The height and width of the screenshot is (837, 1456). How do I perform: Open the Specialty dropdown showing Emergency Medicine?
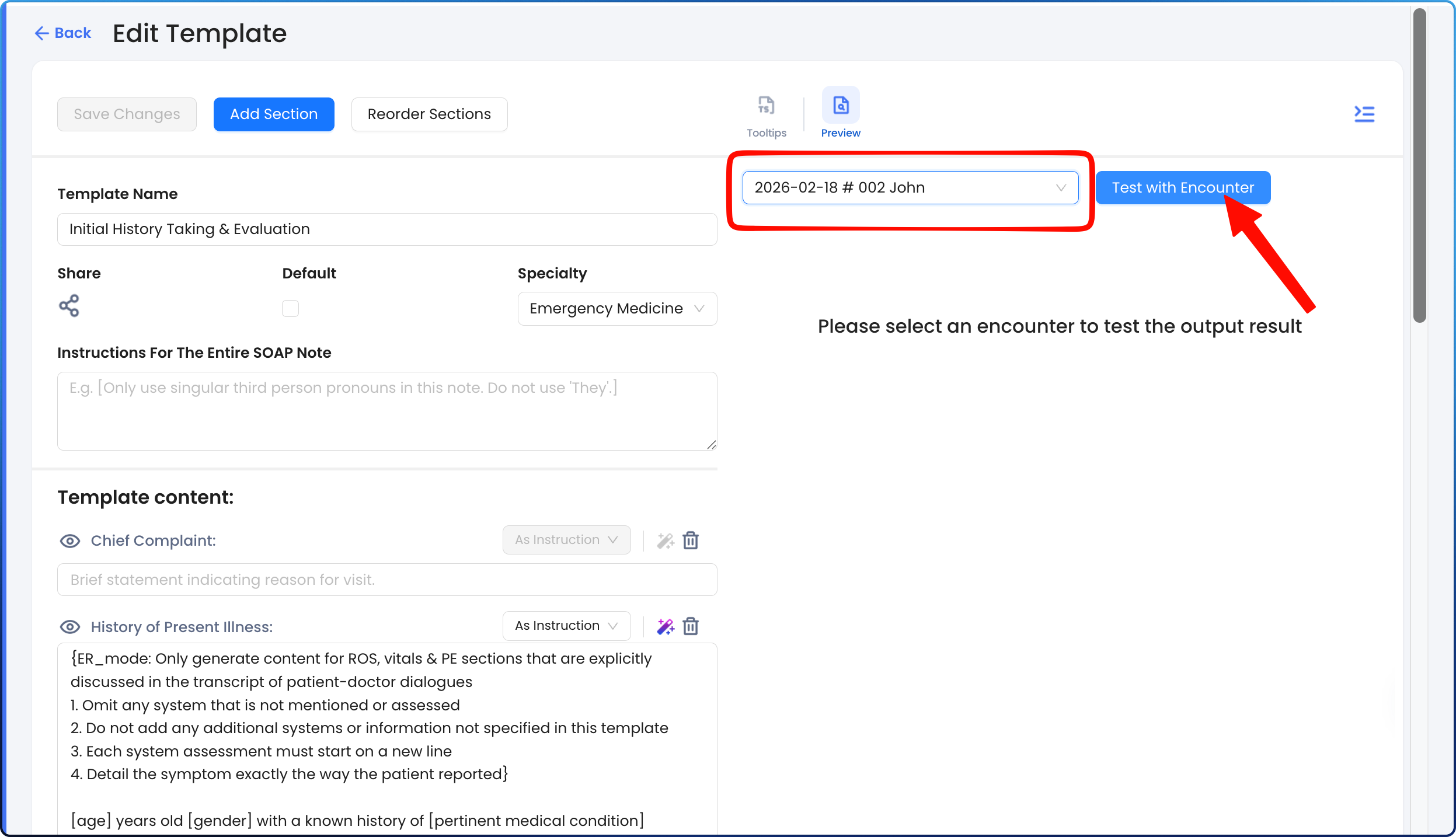pyautogui.click(x=617, y=309)
